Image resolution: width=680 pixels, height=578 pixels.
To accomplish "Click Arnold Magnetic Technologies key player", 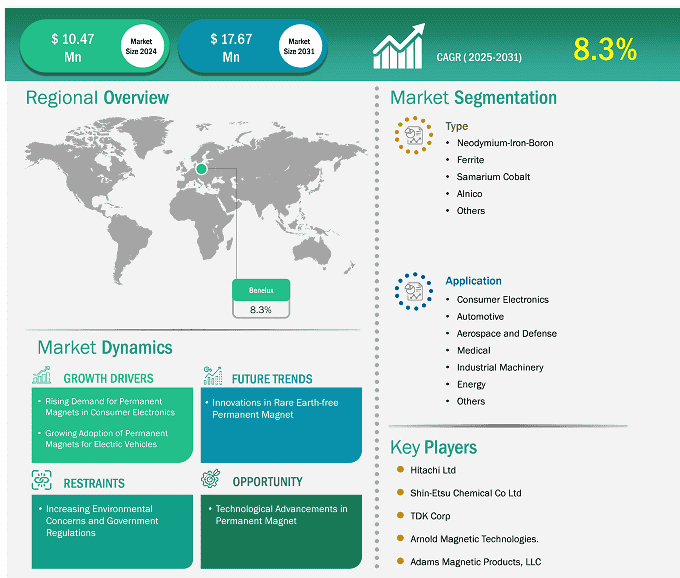I will coord(474,539).
